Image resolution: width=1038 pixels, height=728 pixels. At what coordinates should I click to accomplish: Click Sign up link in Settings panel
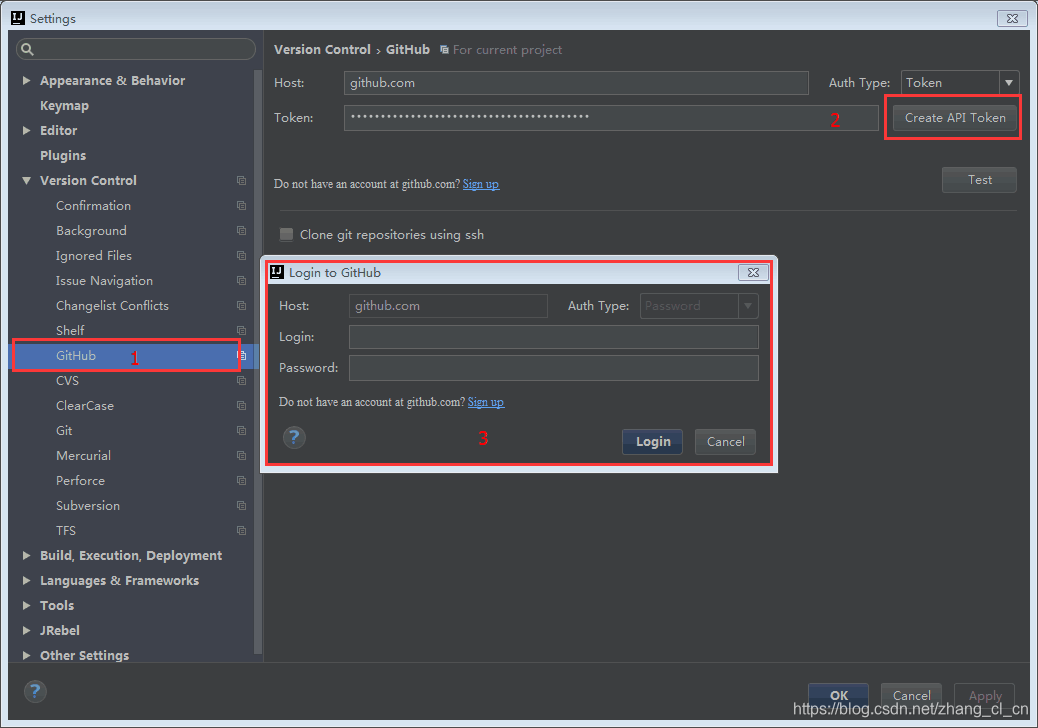tap(481, 184)
